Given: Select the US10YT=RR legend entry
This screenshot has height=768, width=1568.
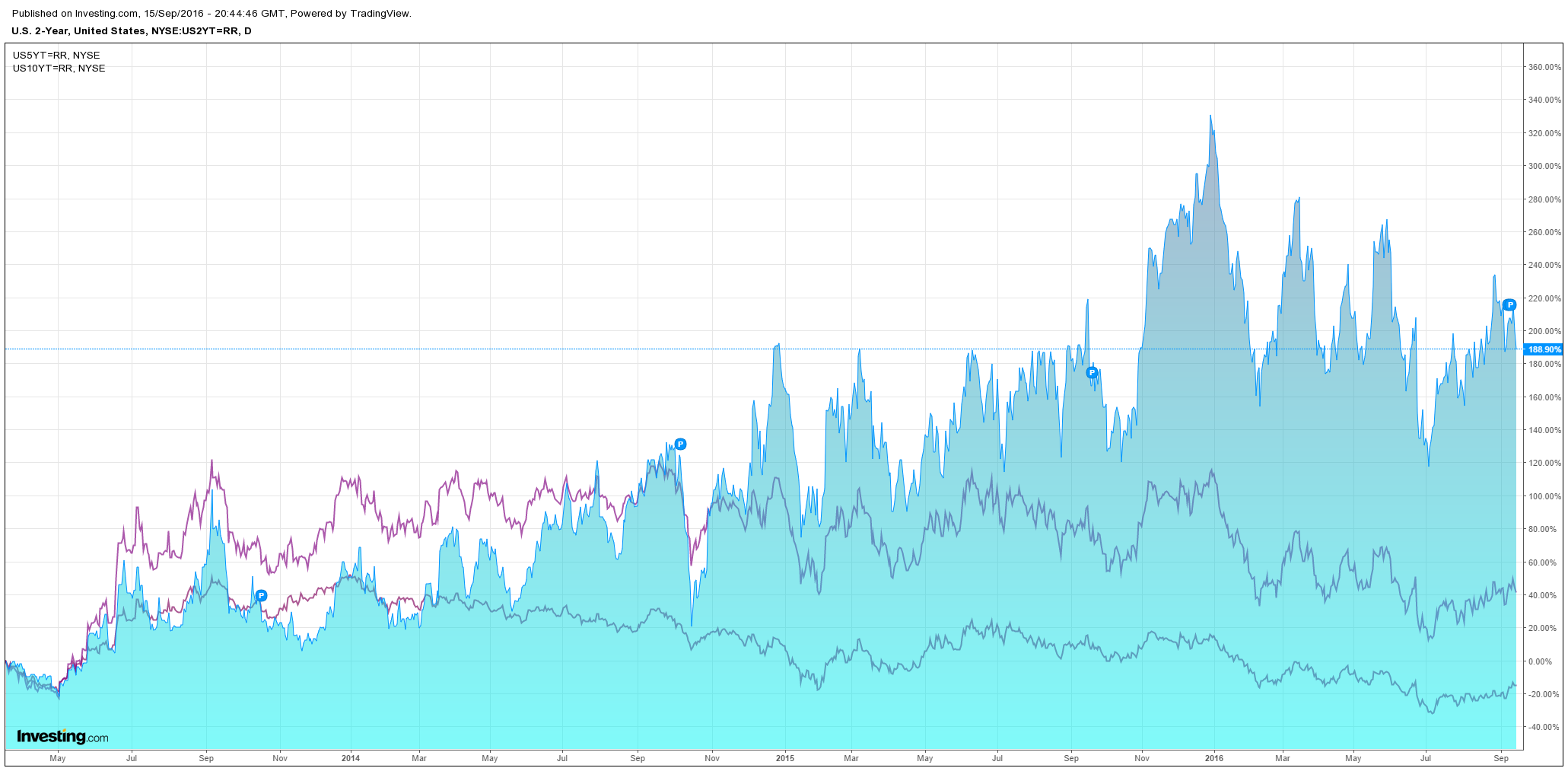Looking at the screenshot, I should click(x=59, y=69).
